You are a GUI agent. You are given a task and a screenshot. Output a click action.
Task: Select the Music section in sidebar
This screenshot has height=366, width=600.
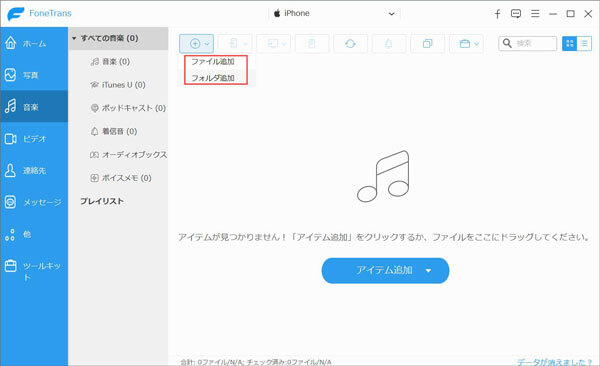(34, 107)
